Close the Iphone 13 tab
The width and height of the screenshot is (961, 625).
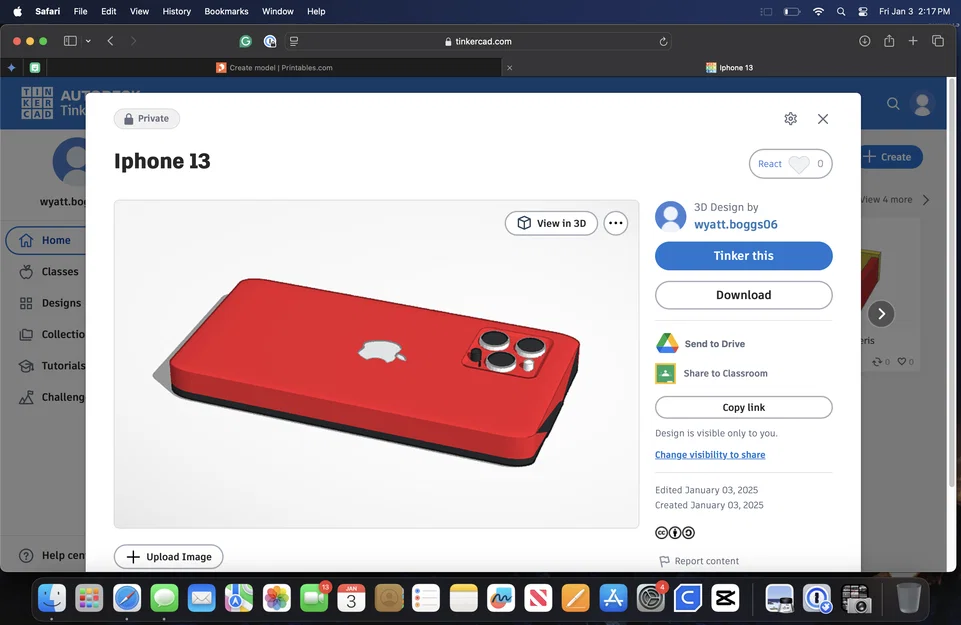click(x=509, y=67)
